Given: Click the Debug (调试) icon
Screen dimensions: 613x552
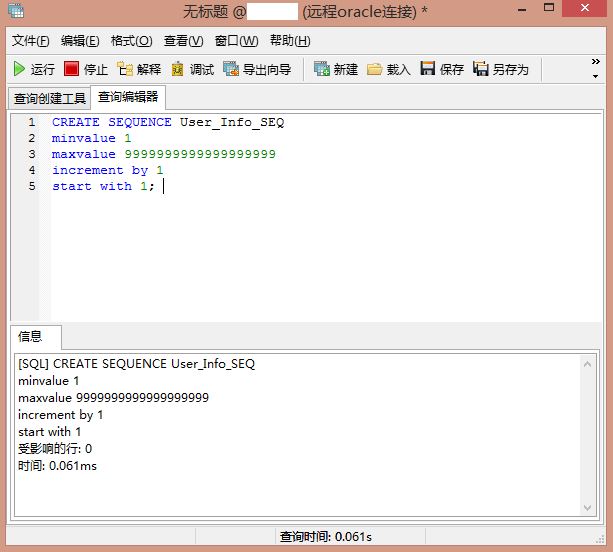Looking at the screenshot, I should pyautogui.click(x=177, y=69).
